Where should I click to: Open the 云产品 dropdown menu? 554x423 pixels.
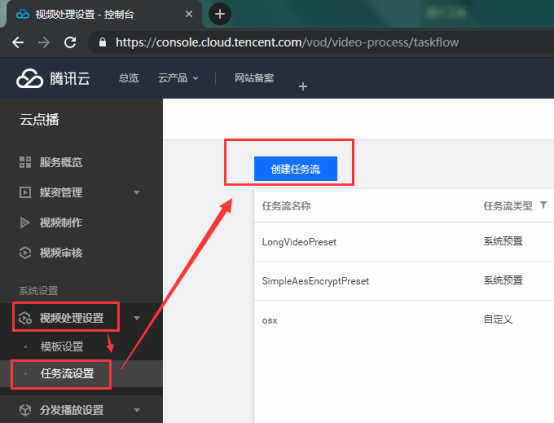coord(178,78)
